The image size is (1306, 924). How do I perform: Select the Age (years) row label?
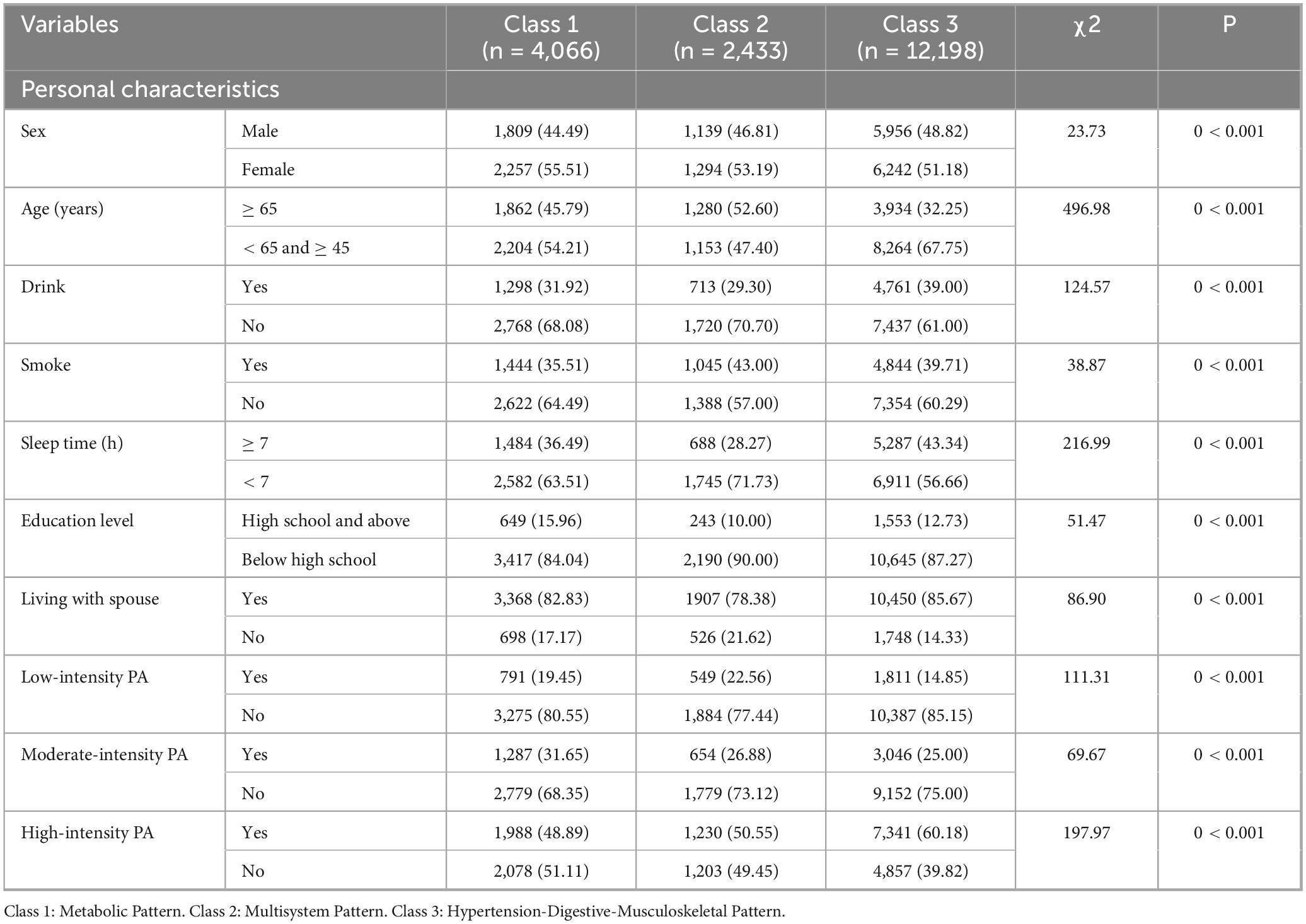pyautogui.click(x=62, y=209)
